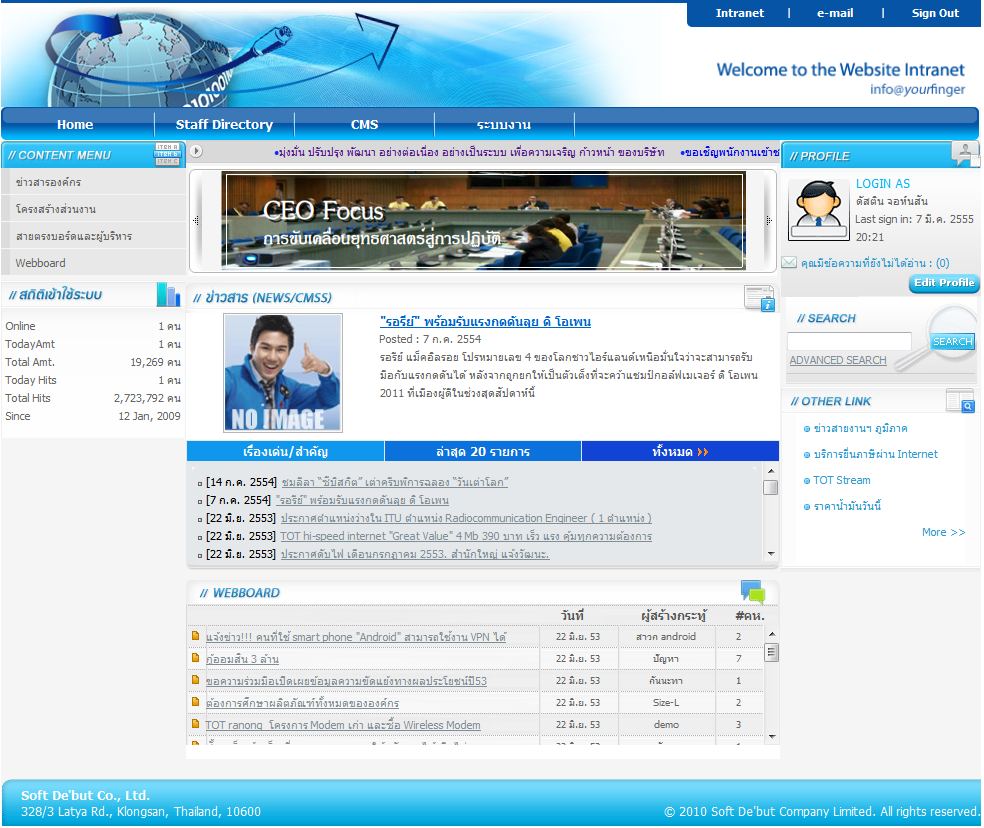
Task: Open the "รอรีย์" headline news link
Action: pyautogui.click(x=485, y=321)
